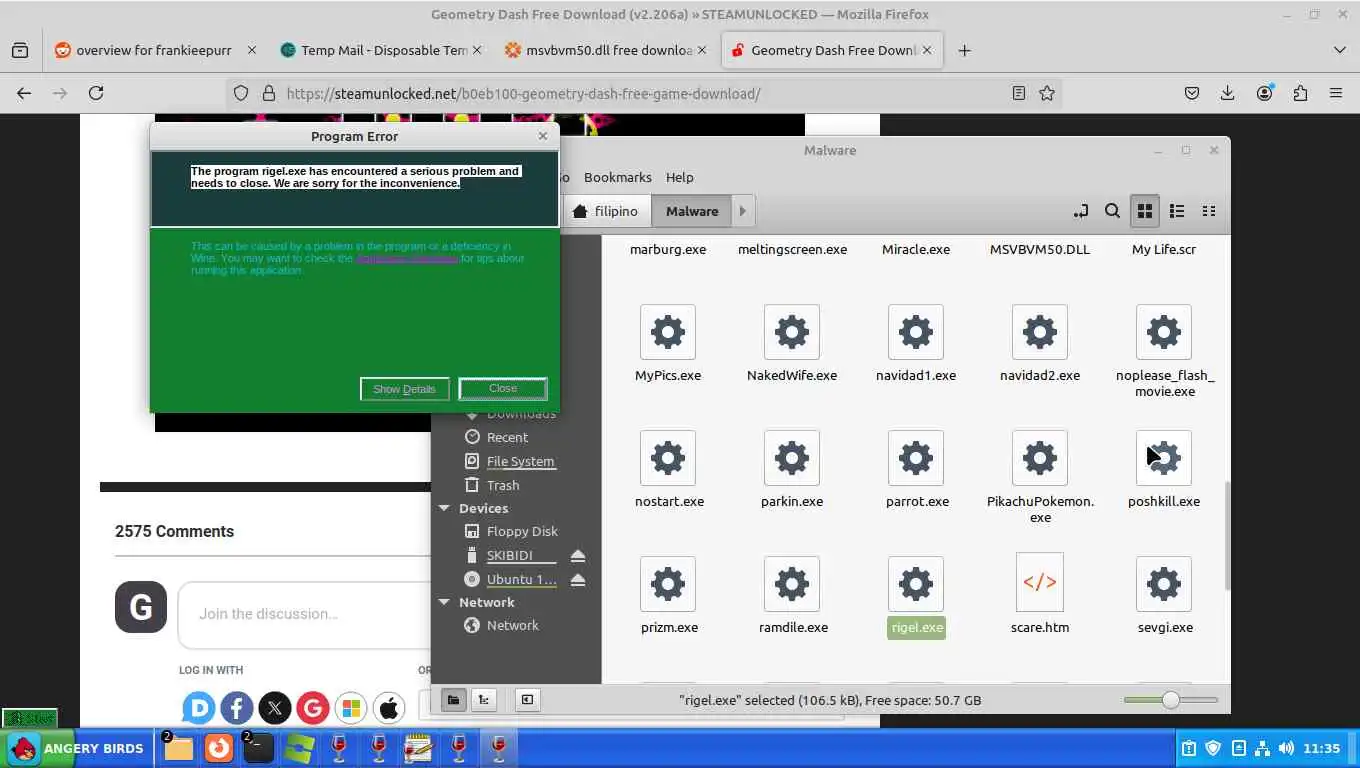
Task: Switch to msvbvm50.dll free download tab
Action: [x=608, y=50]
